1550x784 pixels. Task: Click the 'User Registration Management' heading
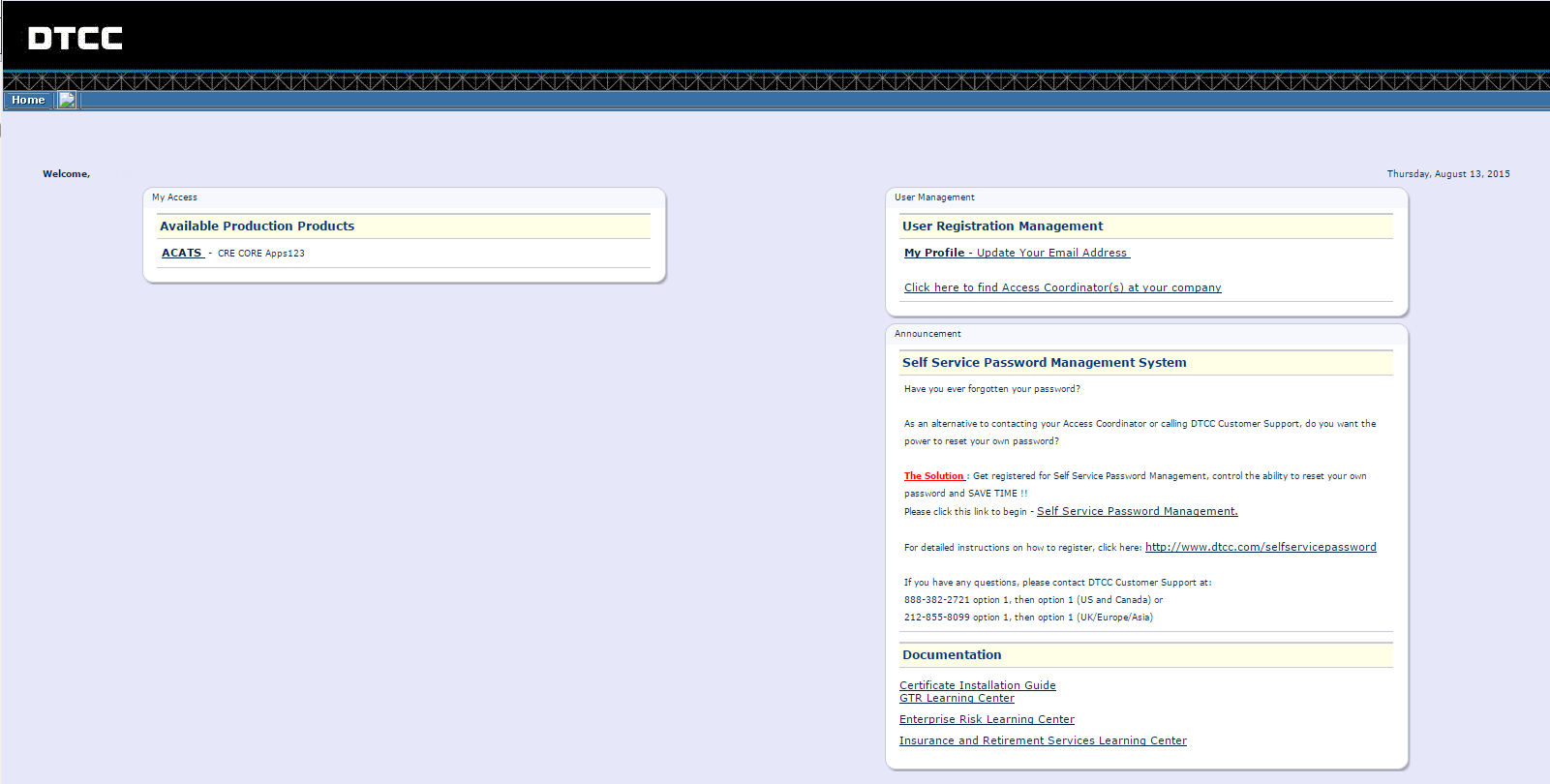pyautogui.click(x=1002, y=226)
